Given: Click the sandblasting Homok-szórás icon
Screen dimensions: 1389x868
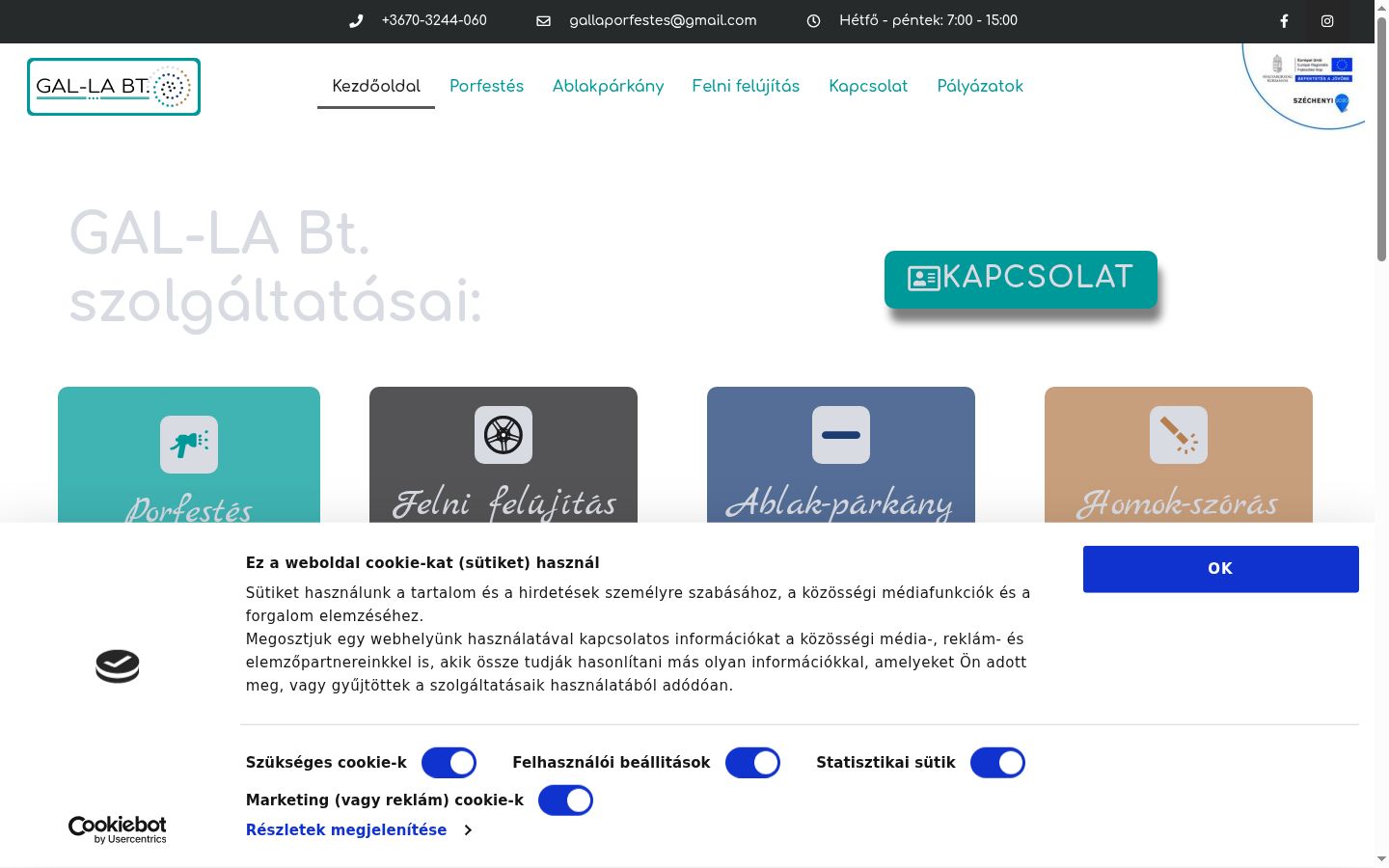Looking at the screenshot, I should point(1179,435).
